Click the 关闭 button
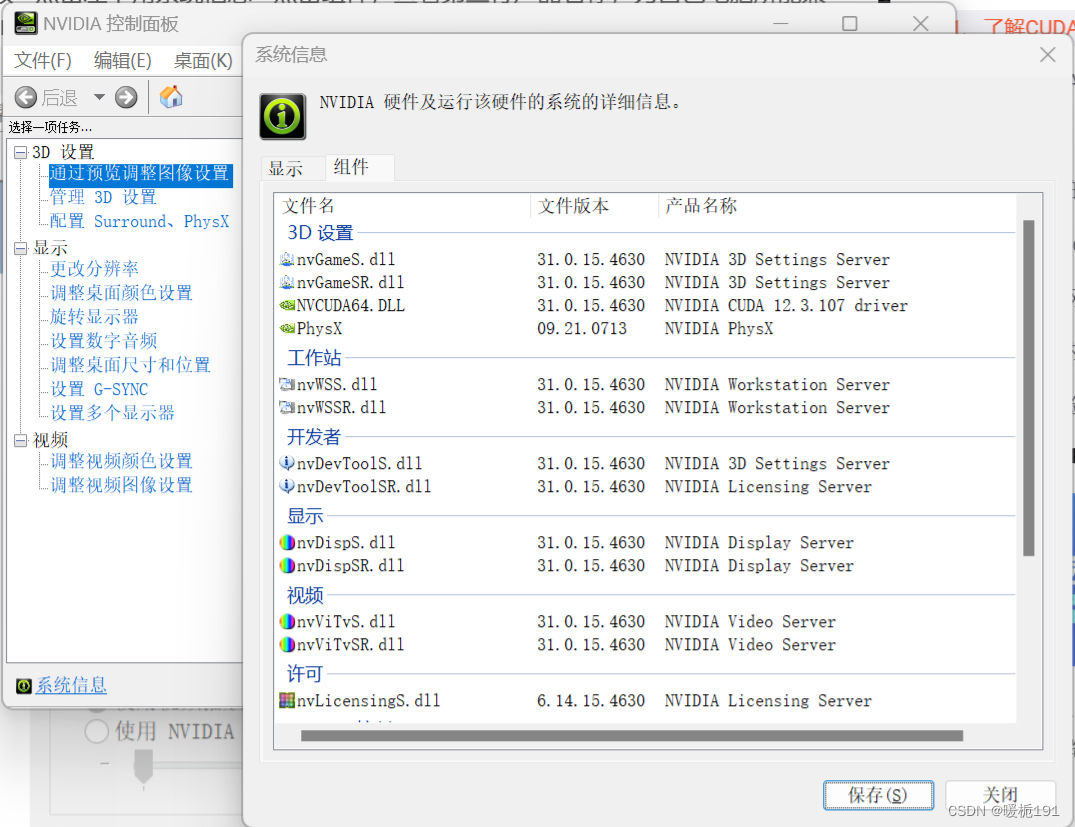 pyautogui.click(x=1000, y=795)
